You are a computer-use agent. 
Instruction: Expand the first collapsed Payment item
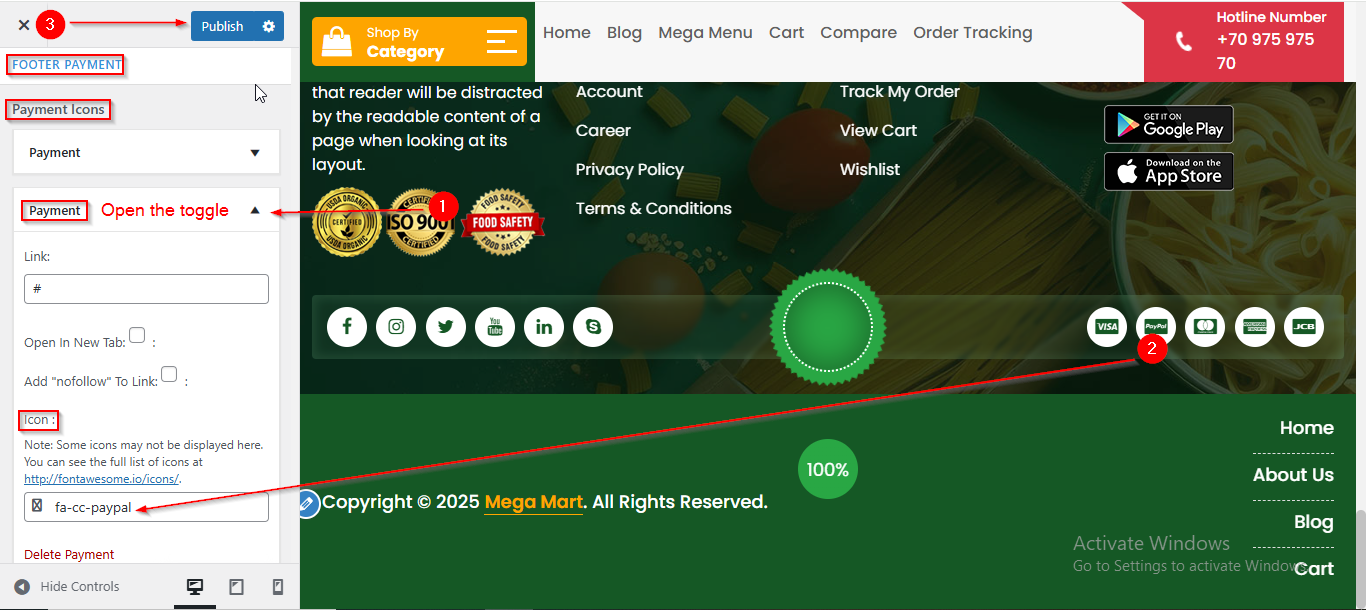point(146,153)
